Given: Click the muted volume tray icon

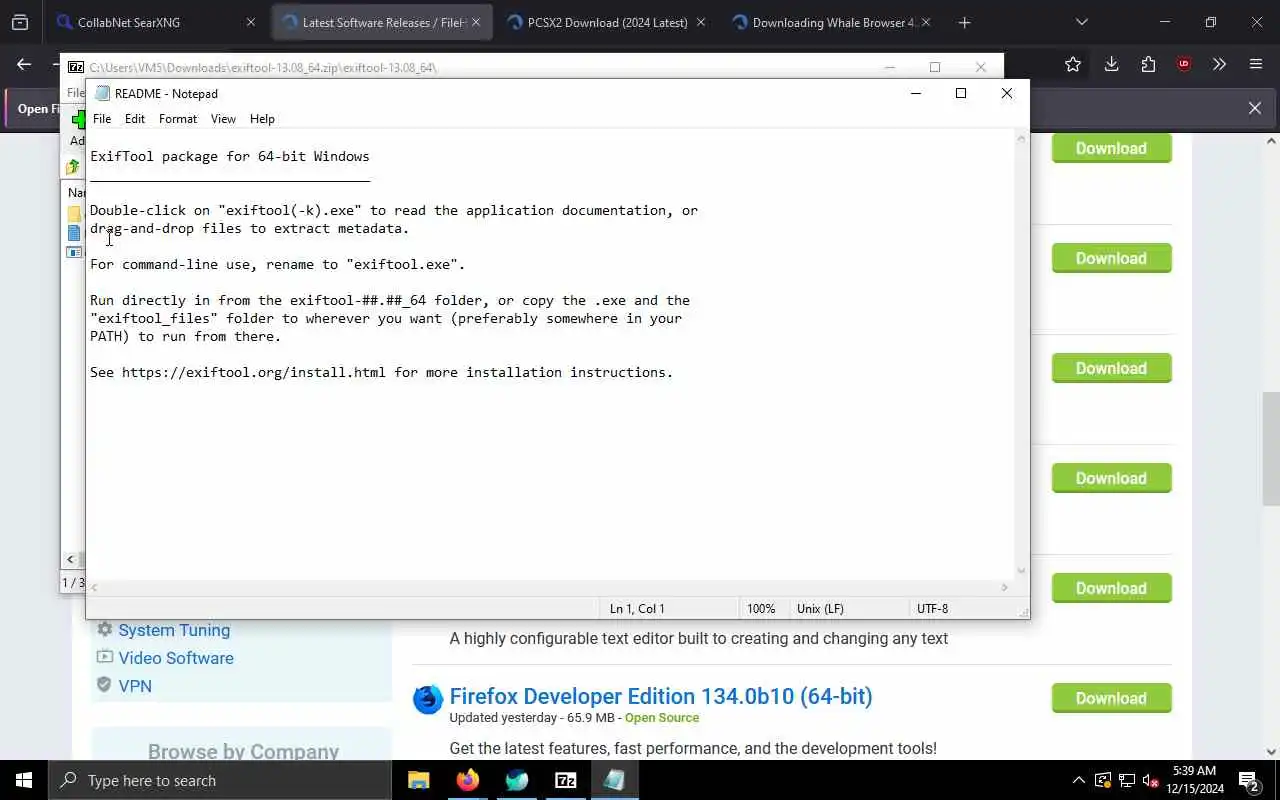Looking at the screenshot, I should pyautogui.click(x=1150, y=780).
